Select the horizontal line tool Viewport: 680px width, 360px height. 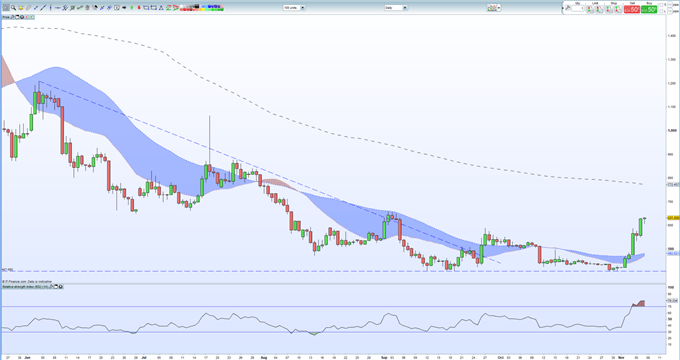[58, 8]
